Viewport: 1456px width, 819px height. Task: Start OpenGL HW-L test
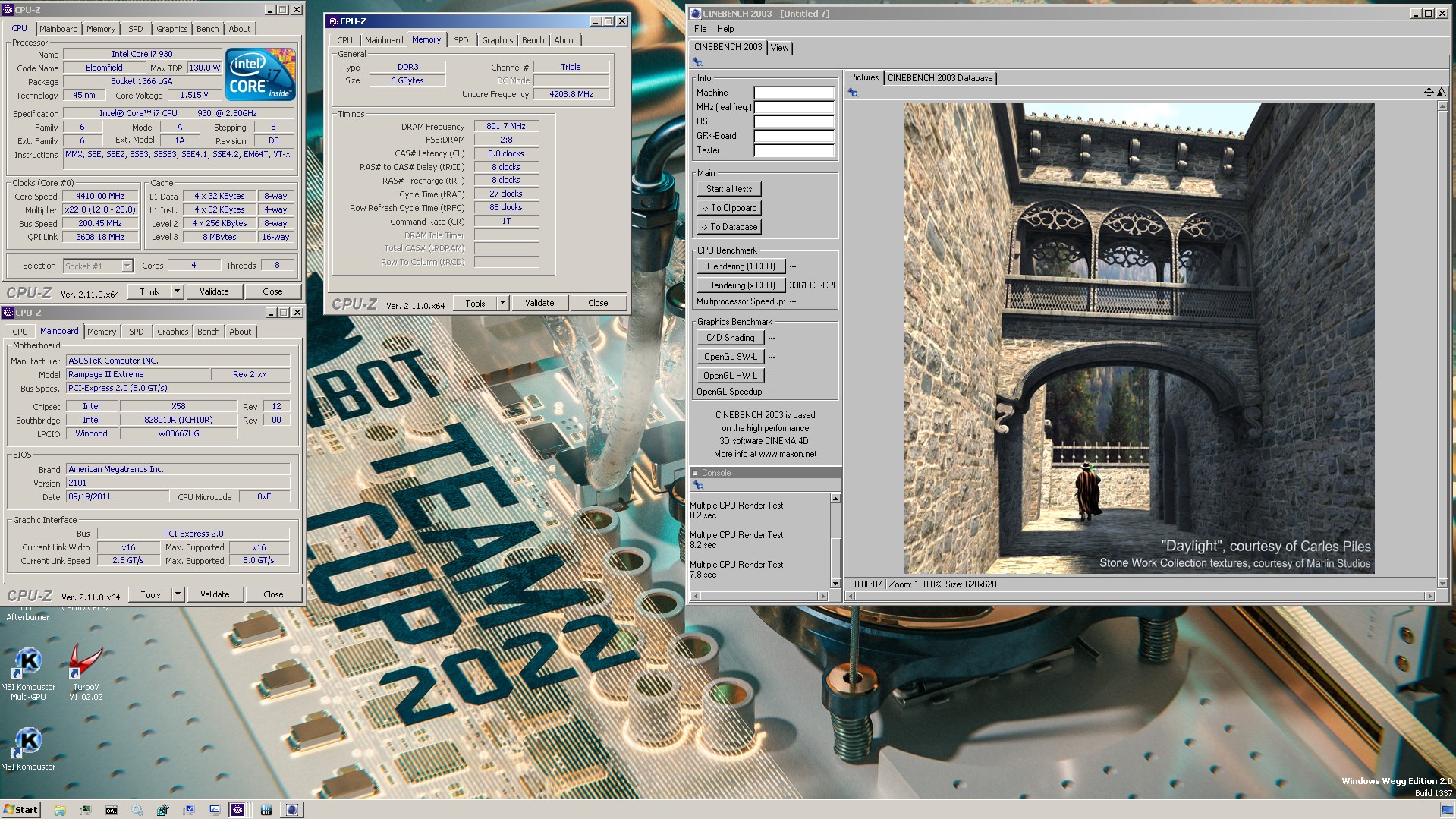click(730, 376)
